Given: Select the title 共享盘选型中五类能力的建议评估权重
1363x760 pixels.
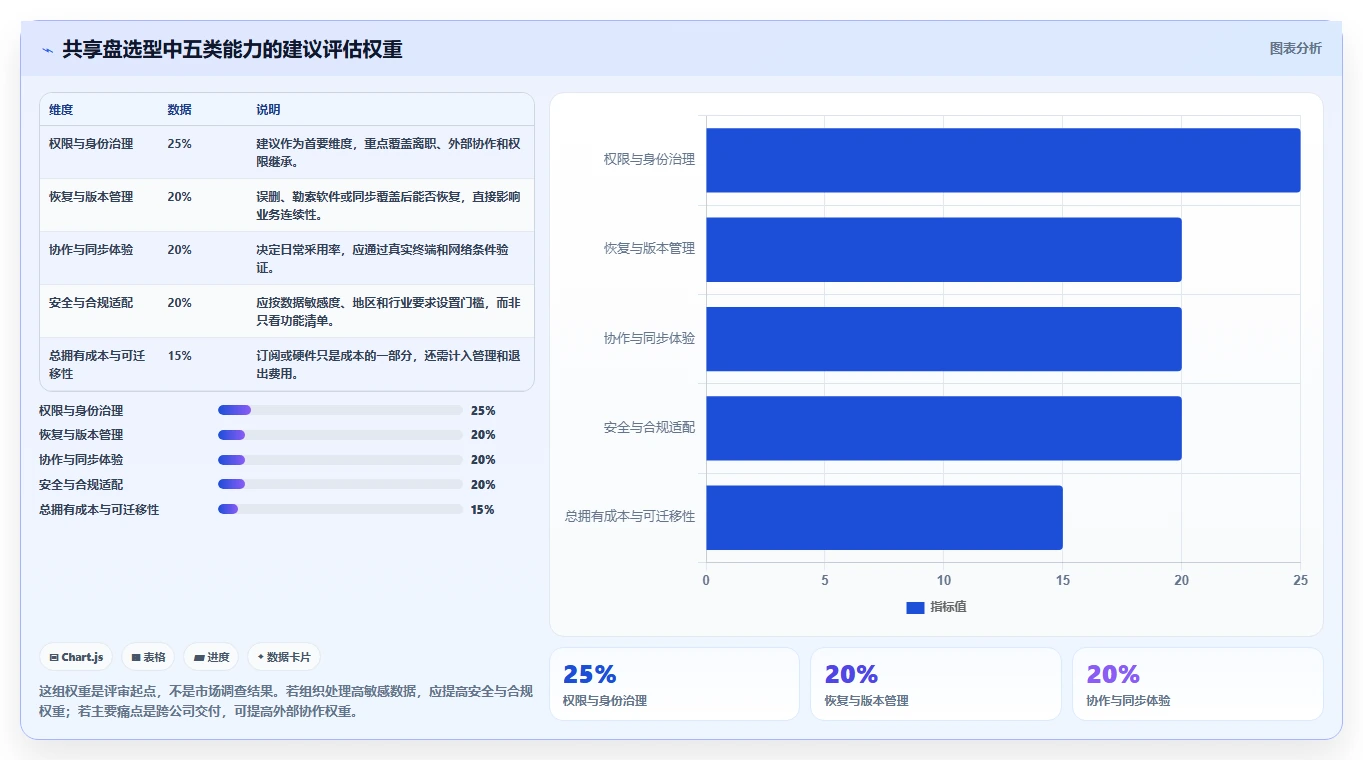Looking at the screenshot, I should tap(232, 49).
